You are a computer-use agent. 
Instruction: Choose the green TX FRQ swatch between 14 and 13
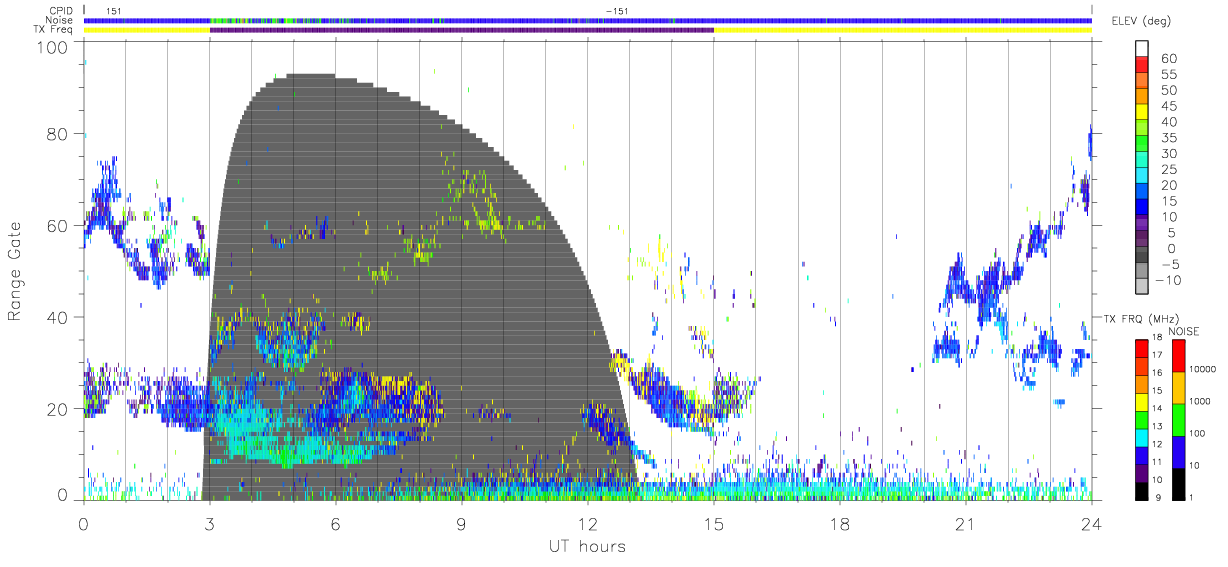1141,418
